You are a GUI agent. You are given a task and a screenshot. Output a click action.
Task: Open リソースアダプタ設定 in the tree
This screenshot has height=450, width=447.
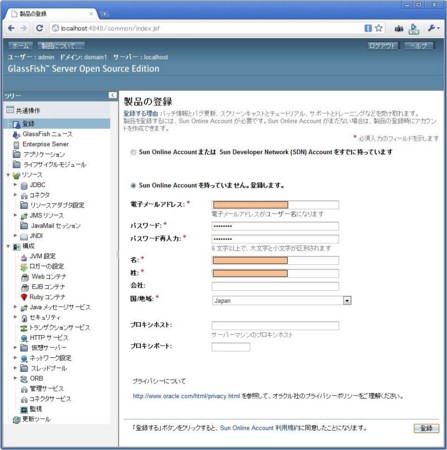(57, 205)
